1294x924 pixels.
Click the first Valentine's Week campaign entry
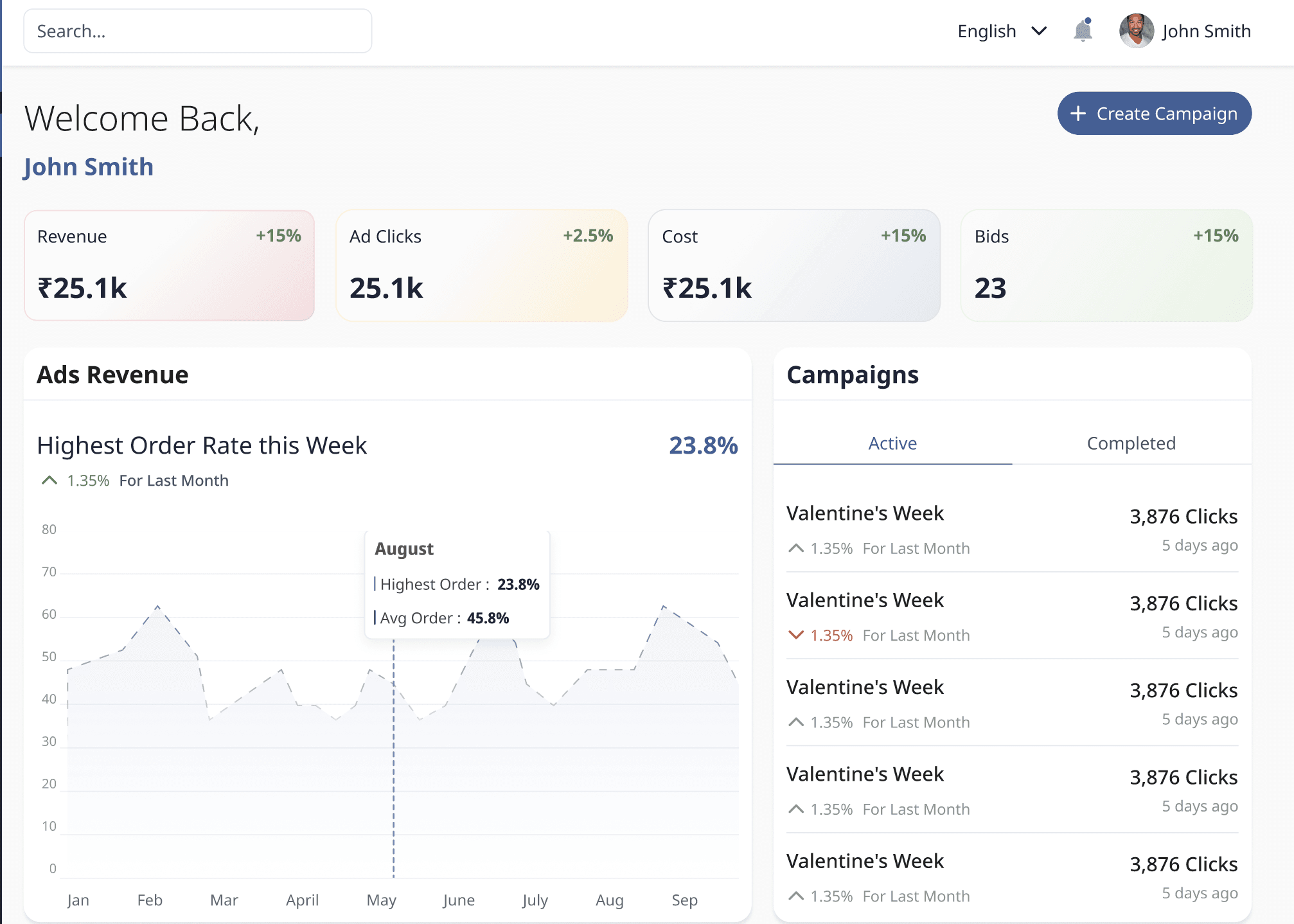coord(865,513)
